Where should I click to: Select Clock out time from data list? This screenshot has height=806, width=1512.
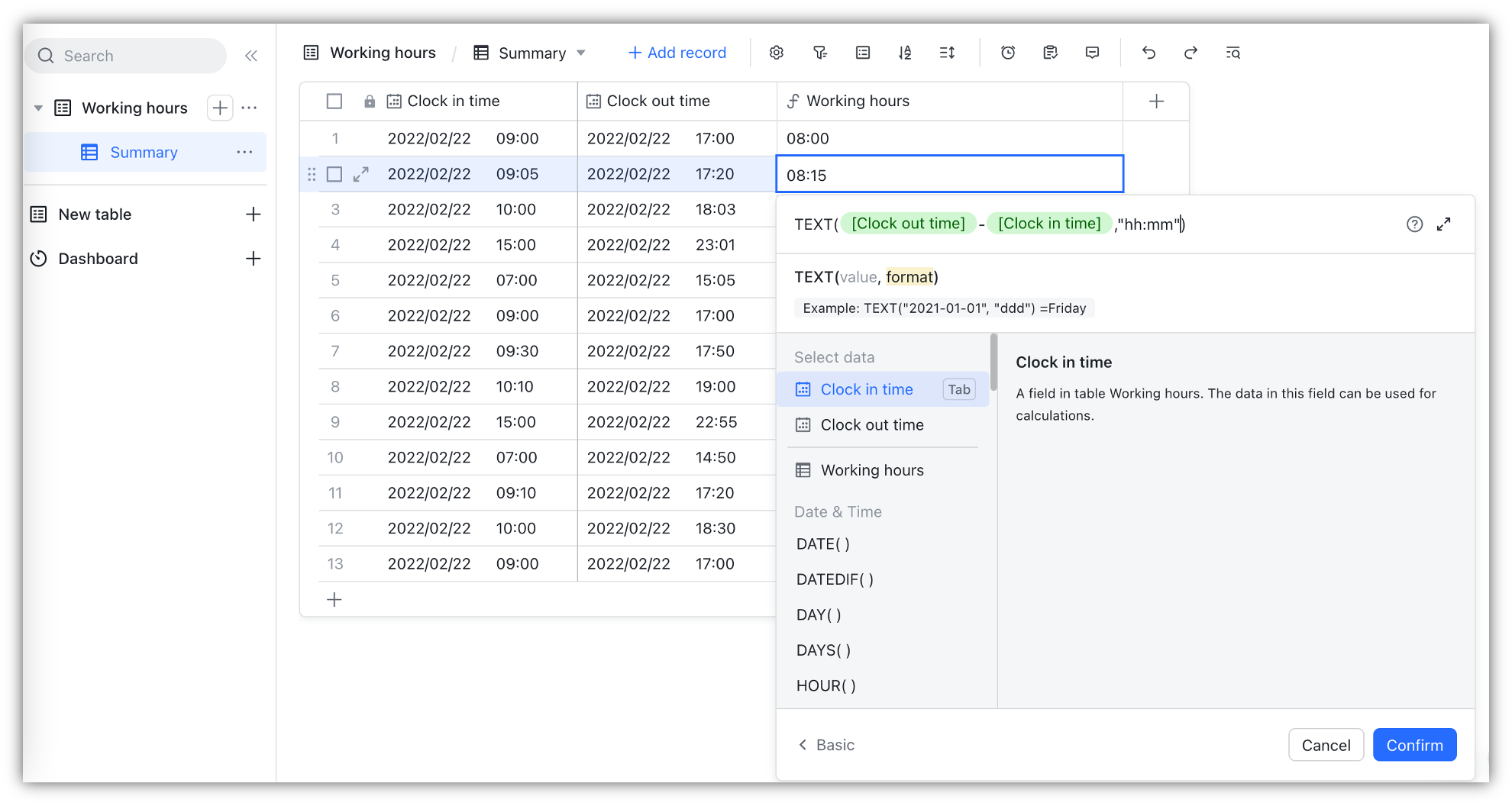871,425
